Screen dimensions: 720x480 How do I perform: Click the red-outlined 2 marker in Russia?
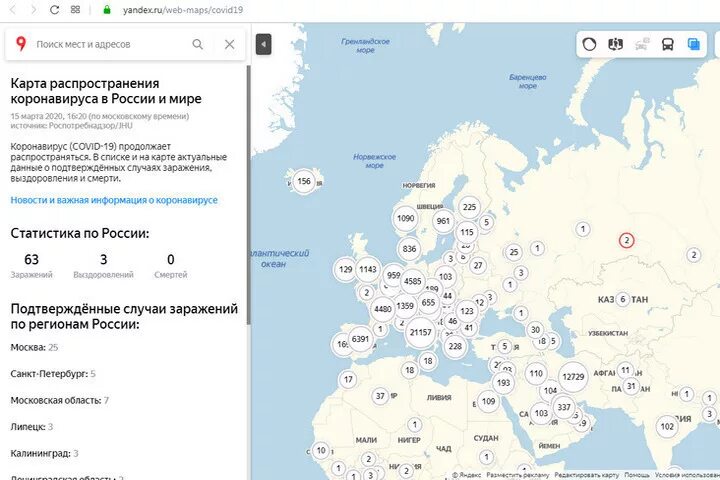coord(626,240)
